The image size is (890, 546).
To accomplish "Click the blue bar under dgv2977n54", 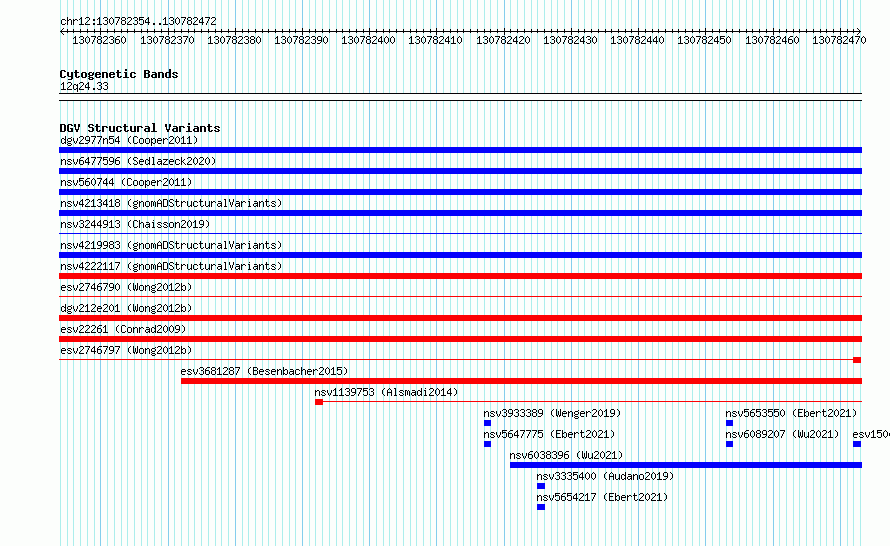I will pyautogui.click(x=460, y=150).
